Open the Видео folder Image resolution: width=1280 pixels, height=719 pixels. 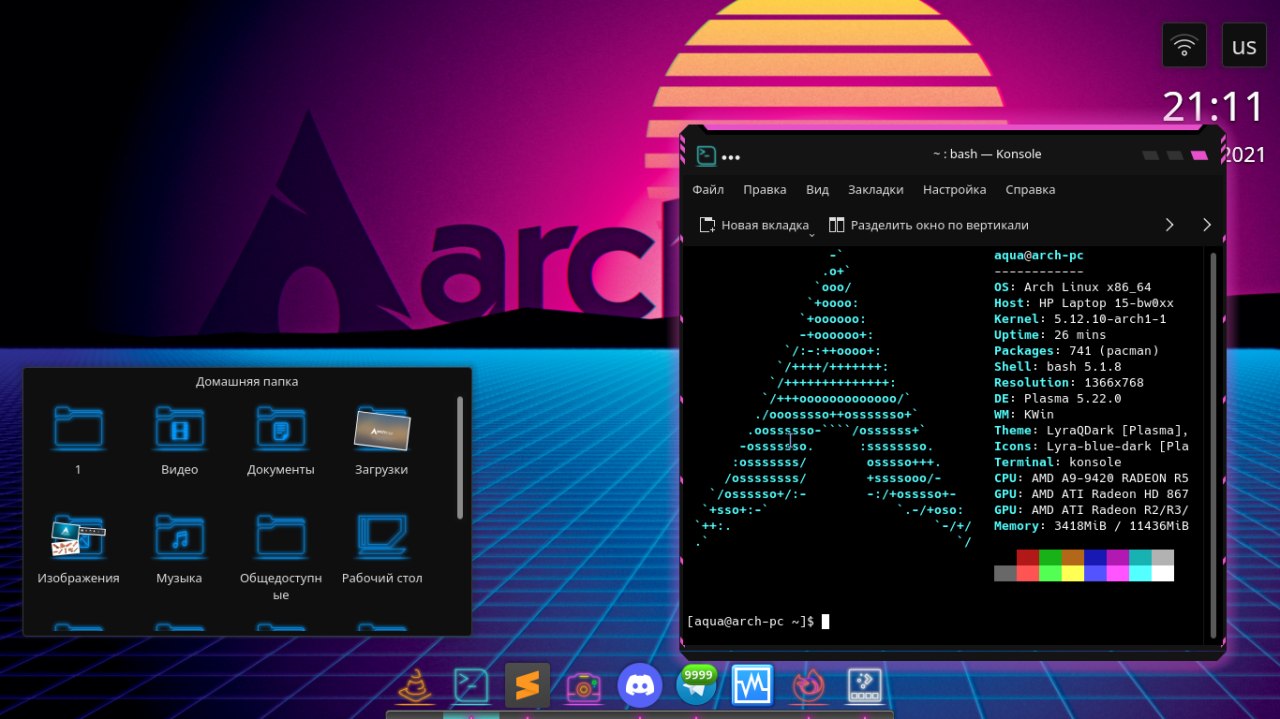pyautogui.click(x=180, y=438)
